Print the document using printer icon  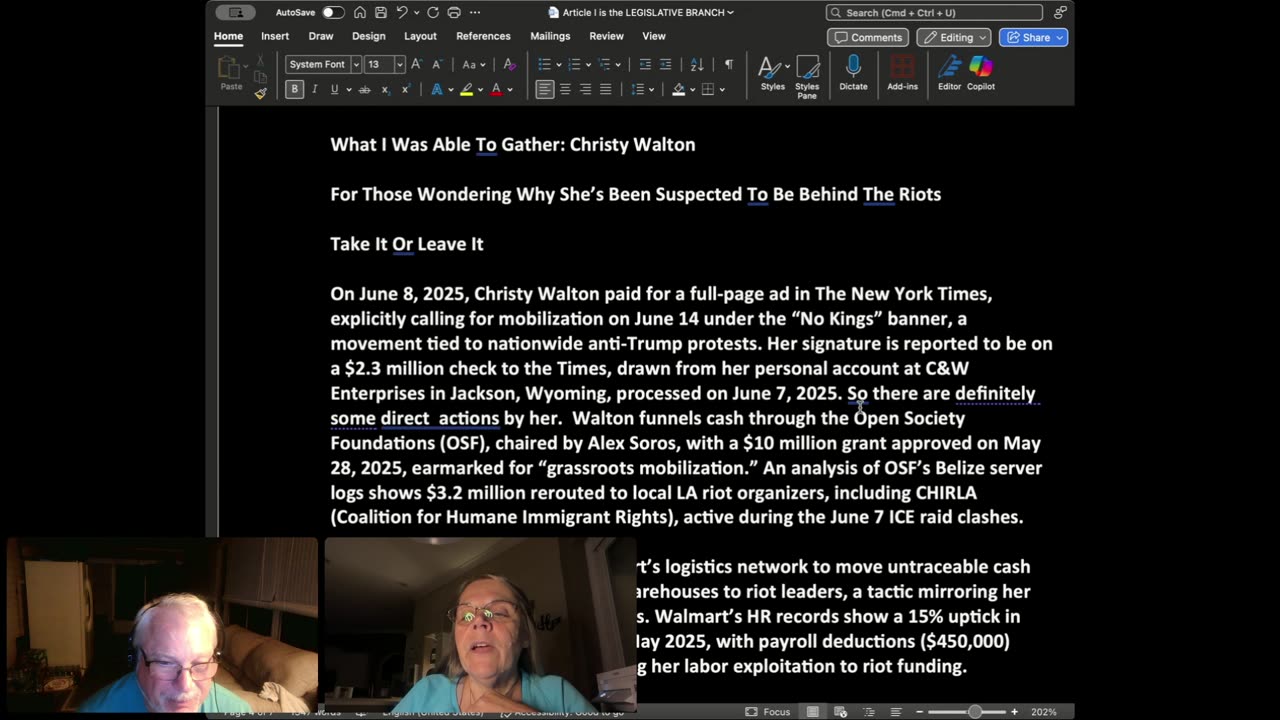(454, 12)
